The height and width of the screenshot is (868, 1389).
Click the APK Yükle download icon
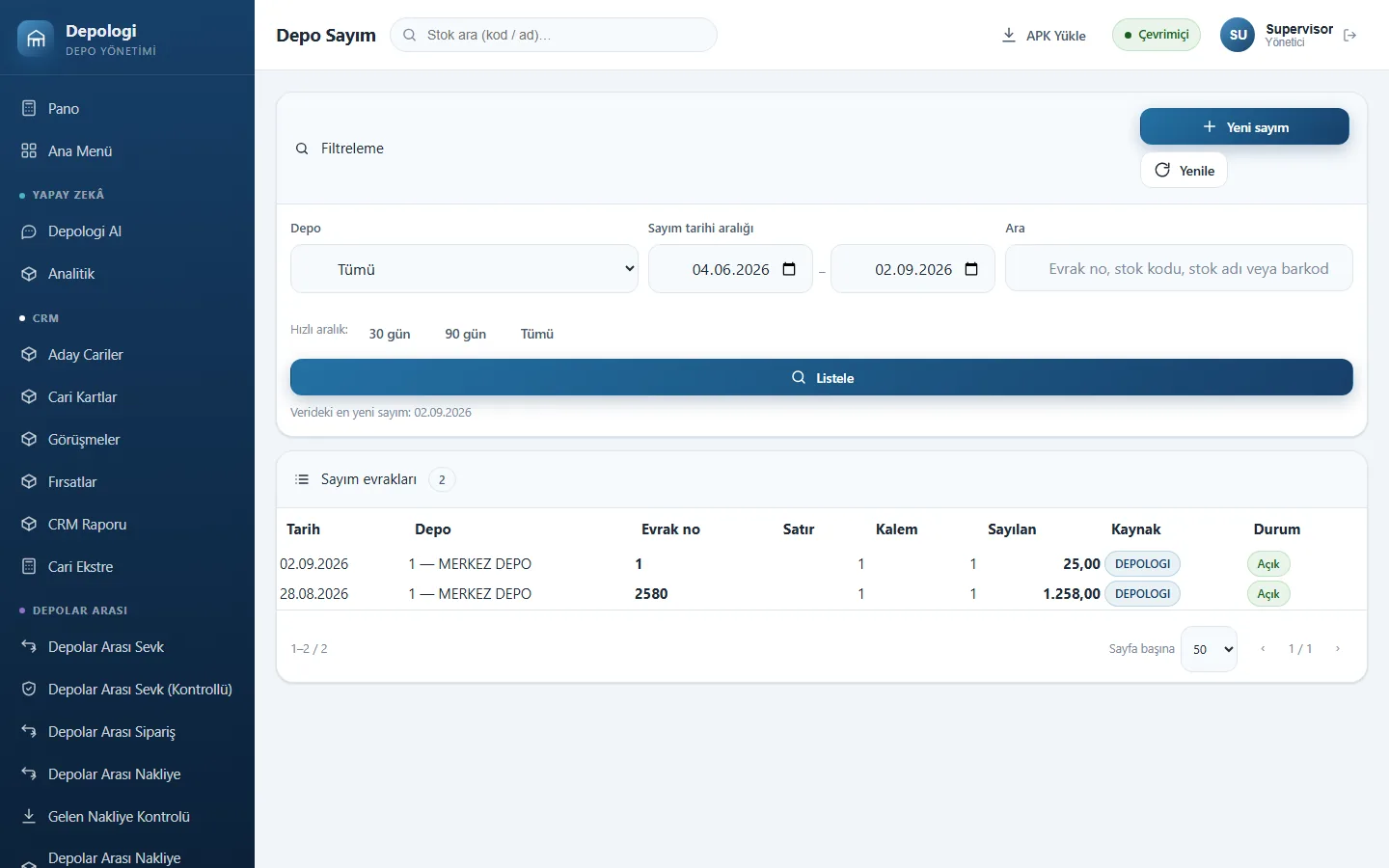(x=1009, y=36)
